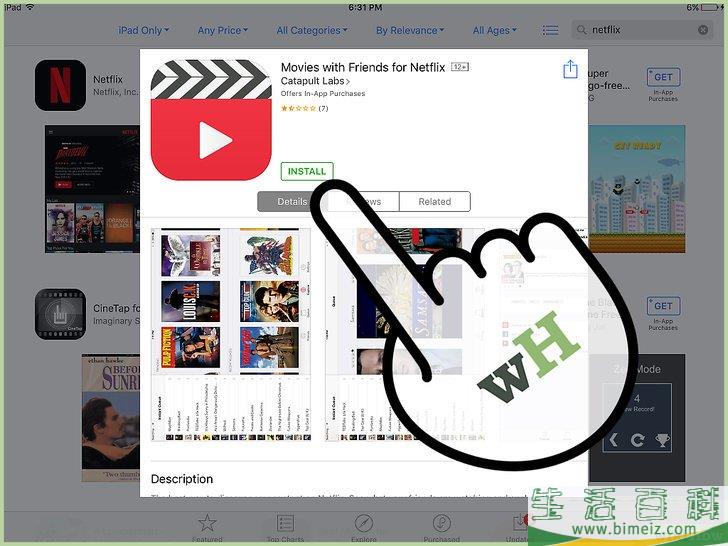
Task: Tap GET for the top right app
Action: (x=663, y=77)
